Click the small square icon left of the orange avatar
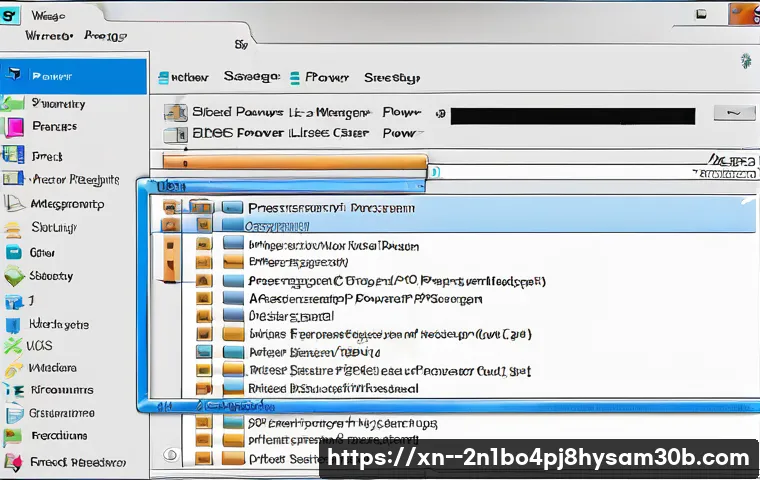760x480 pixels. tap(701, 14)
